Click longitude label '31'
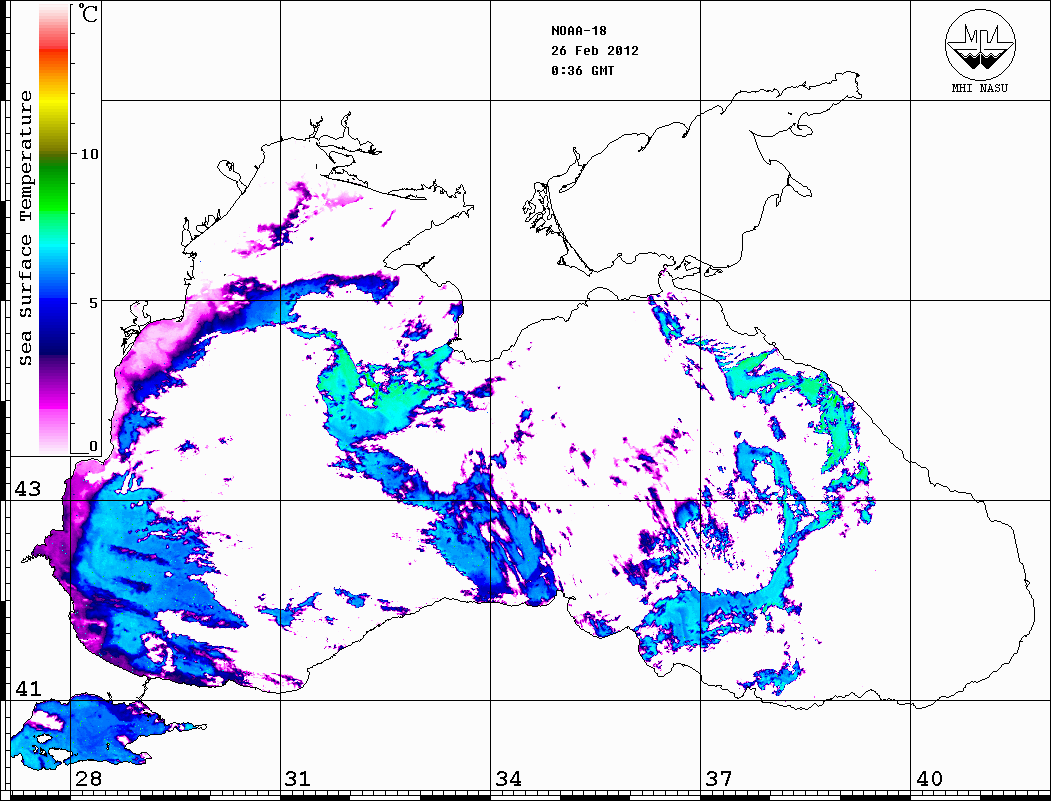 pyautogui.click(x=298, y=779)
